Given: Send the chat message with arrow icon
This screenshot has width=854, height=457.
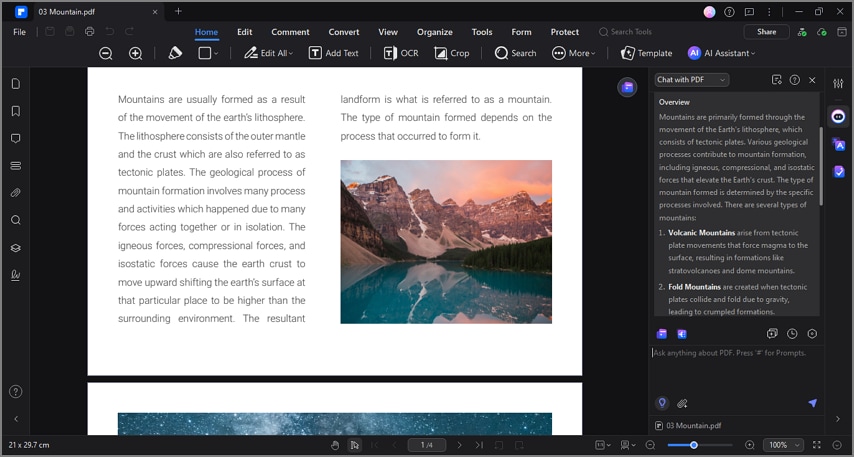Looking at the screenshot, I should (812, 403).
